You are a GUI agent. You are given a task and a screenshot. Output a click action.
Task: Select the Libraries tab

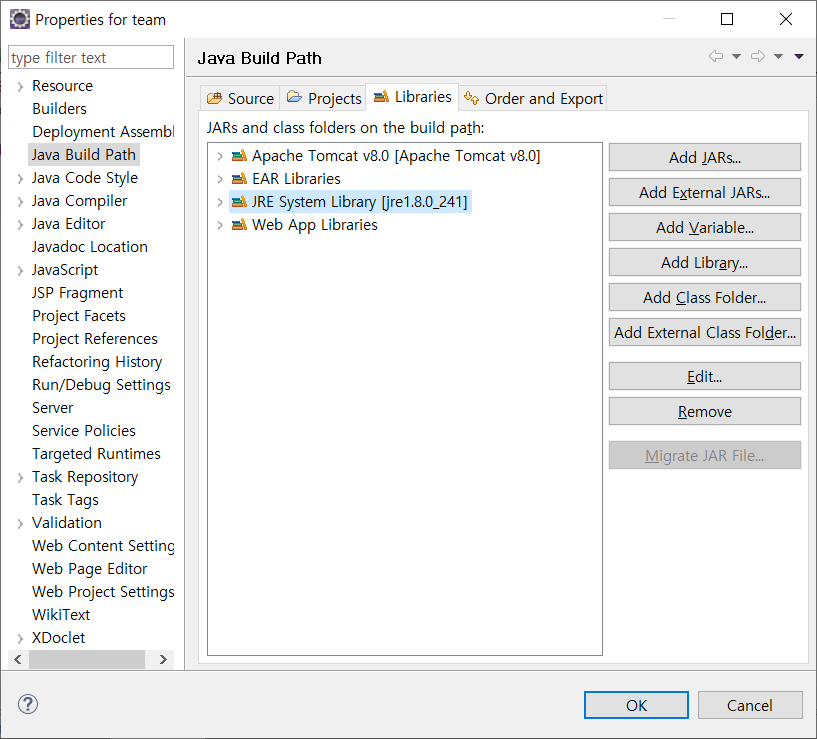pyautogui.click(x=412, y=97)
